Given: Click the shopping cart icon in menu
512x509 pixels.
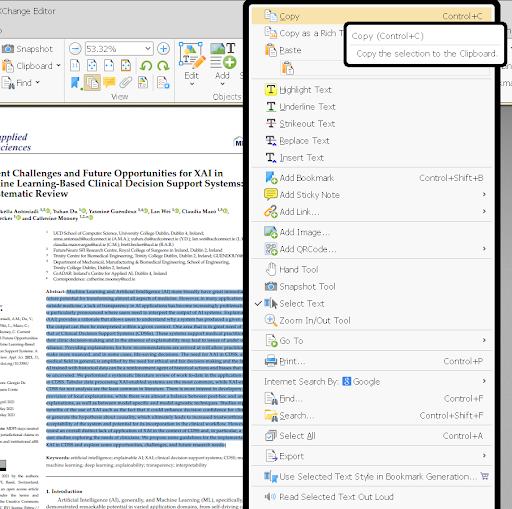Looking at the screenshot, I should [484, 476].
